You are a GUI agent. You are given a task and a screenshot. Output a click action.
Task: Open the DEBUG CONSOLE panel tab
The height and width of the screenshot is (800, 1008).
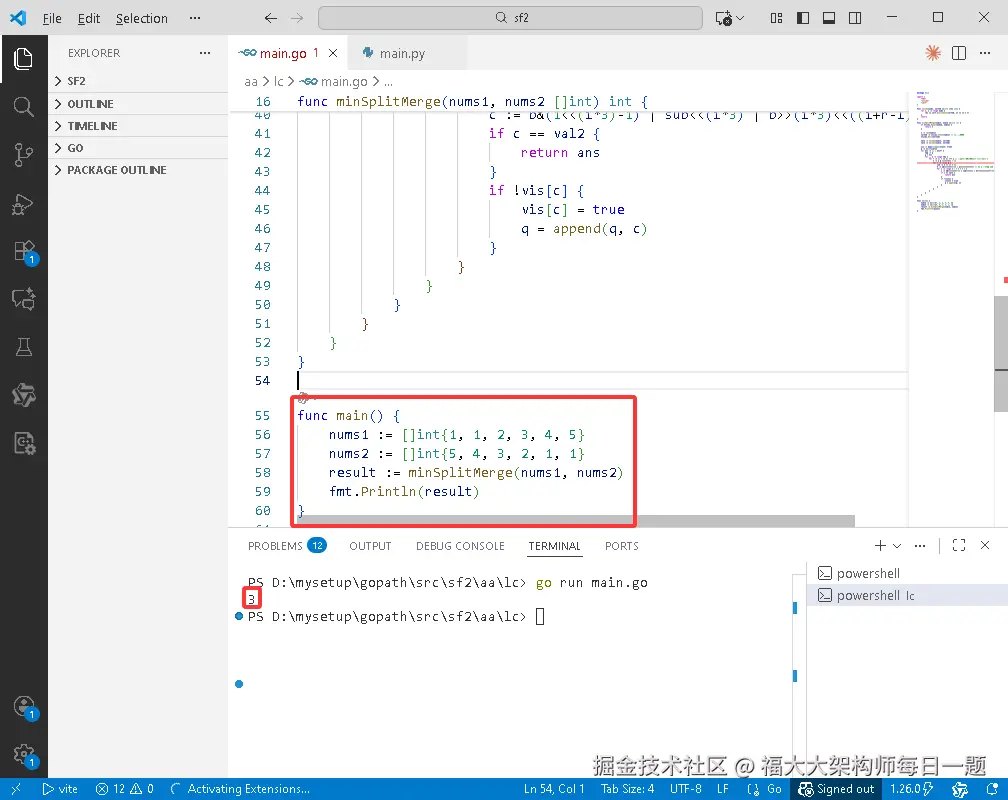click(x=460, y=546)
